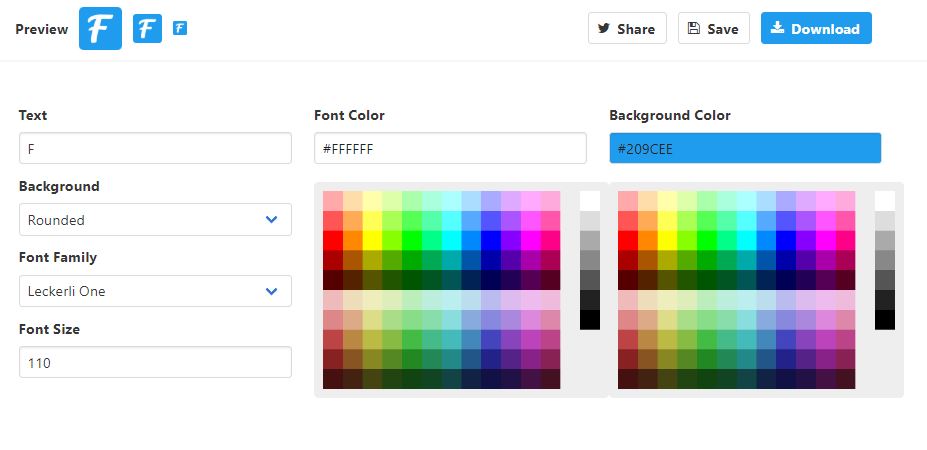
Task: Open the Background shape dropdown
Action: (155, 220)
